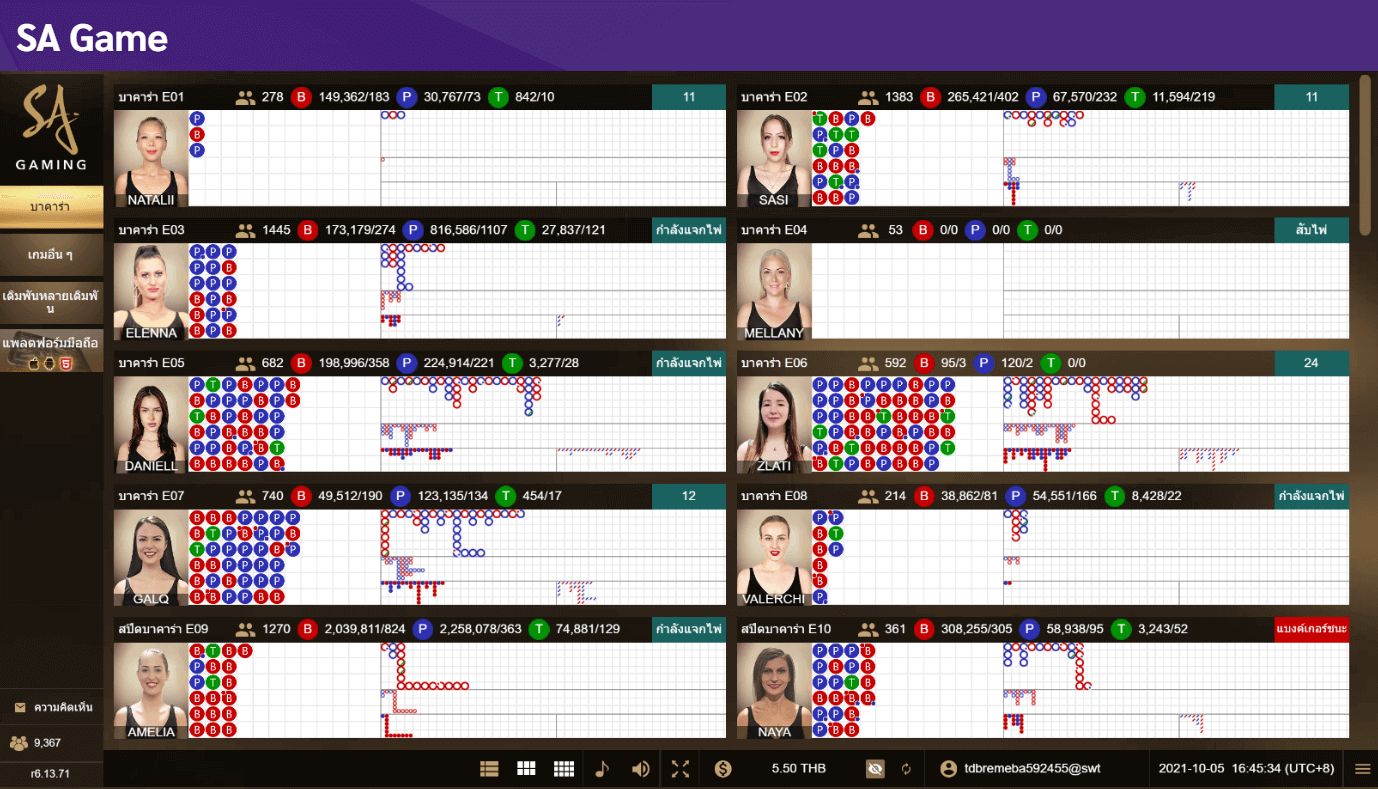
Task: Click the players count icon on table E09
Action: point(245,629)
